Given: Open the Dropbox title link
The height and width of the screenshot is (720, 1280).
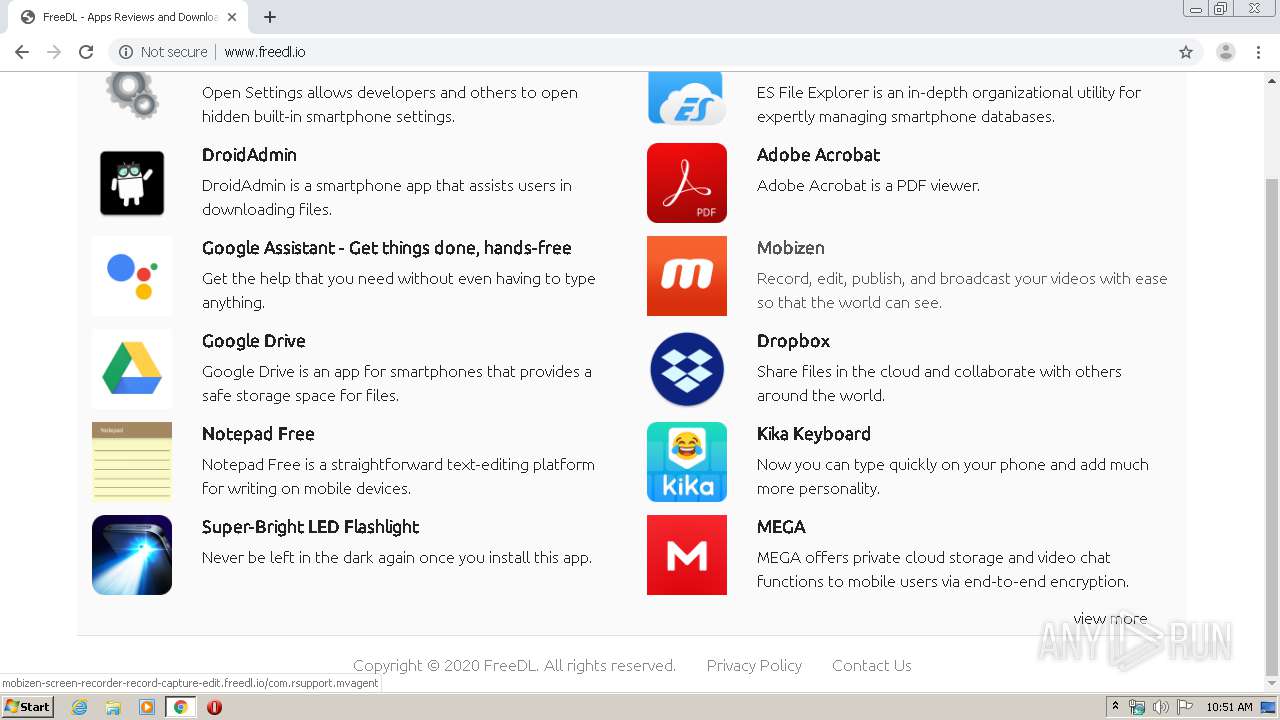Looking at the screenshot, I should point(793,341).
